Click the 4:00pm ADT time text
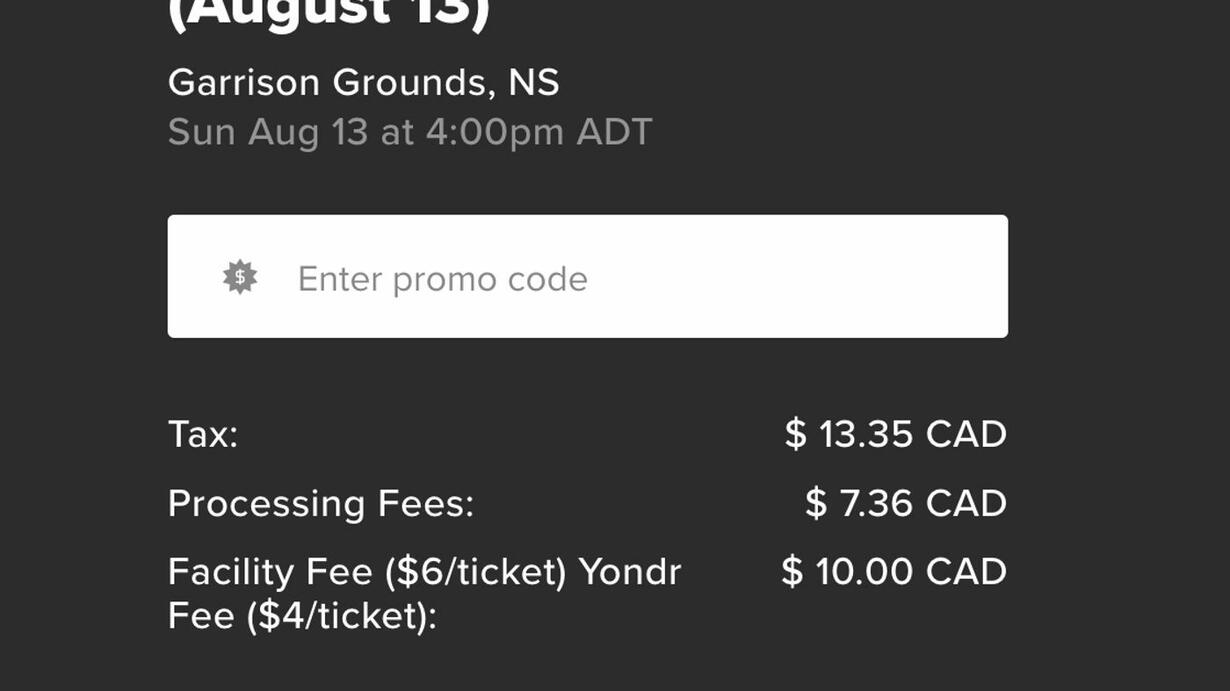The width and height of the screenshot is (1230, 691). point(539,132)
